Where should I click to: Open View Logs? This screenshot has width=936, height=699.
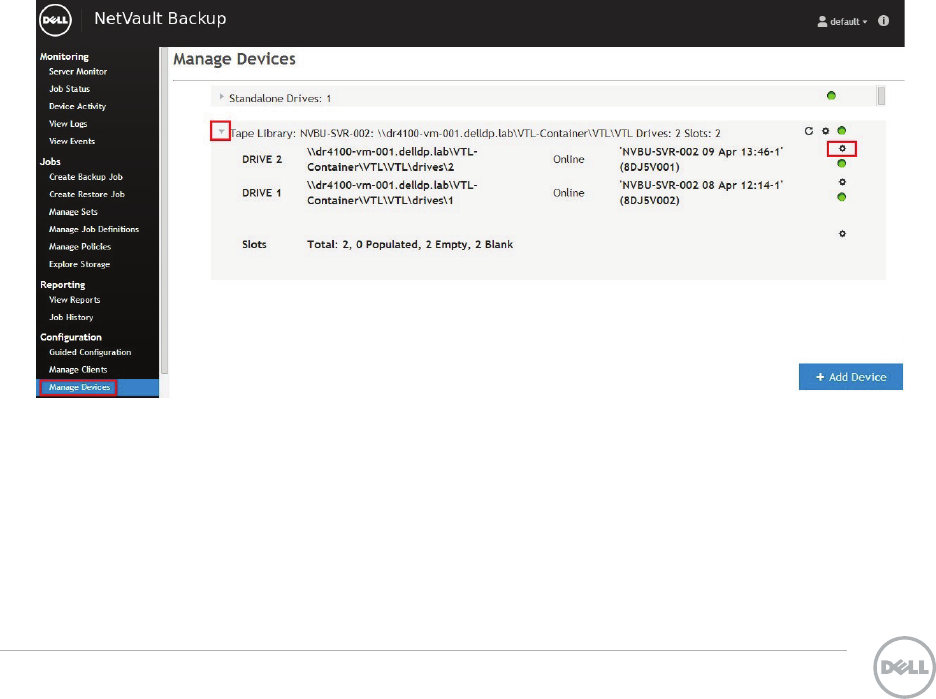[x=68, y=124]
